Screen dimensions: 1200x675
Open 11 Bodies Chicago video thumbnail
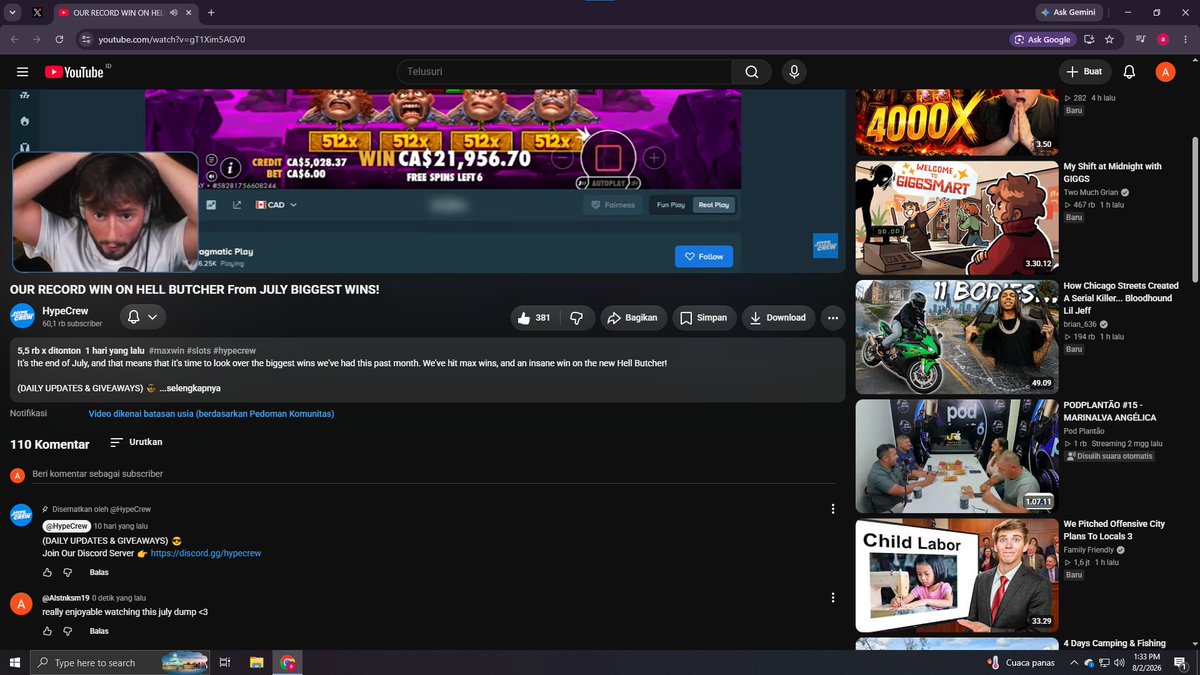[957, 337]
